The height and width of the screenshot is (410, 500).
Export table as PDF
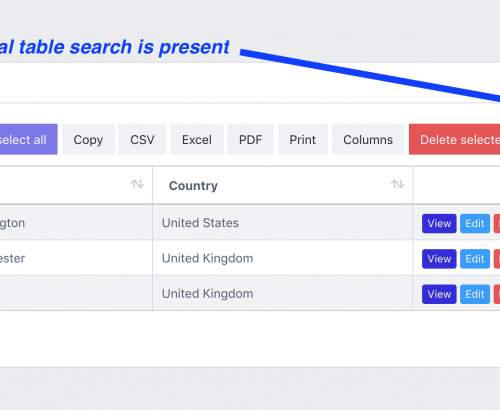coord(250,139)
